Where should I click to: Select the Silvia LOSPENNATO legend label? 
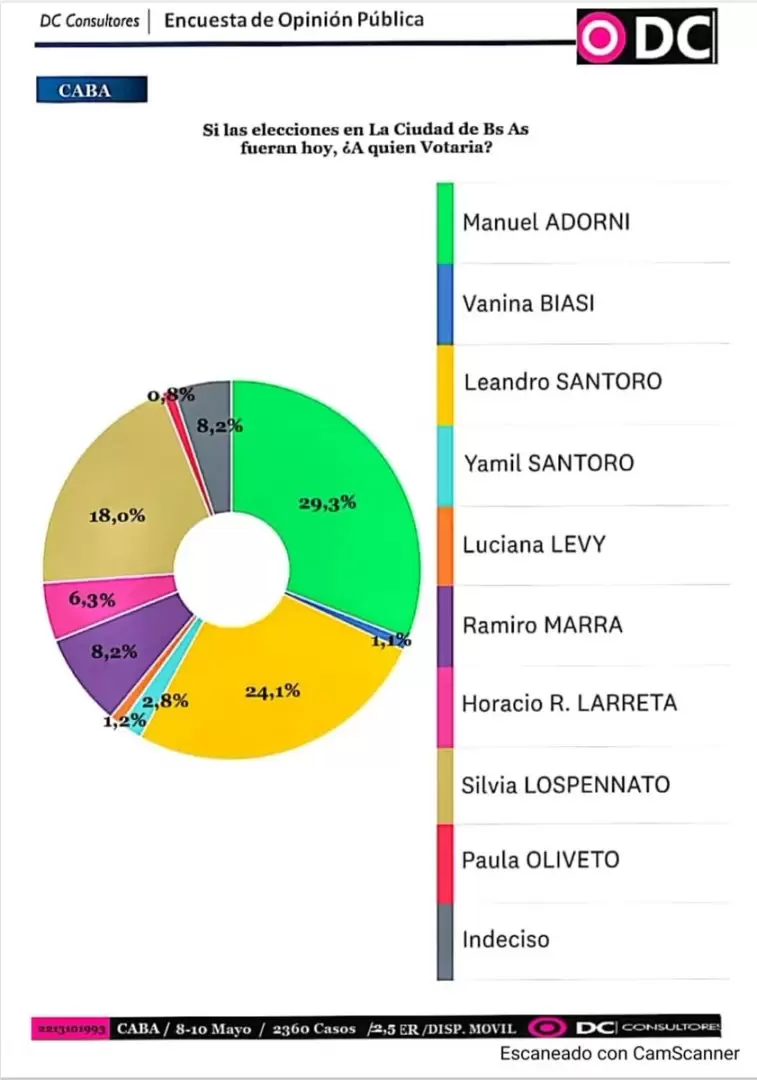(x=566, y=785)
